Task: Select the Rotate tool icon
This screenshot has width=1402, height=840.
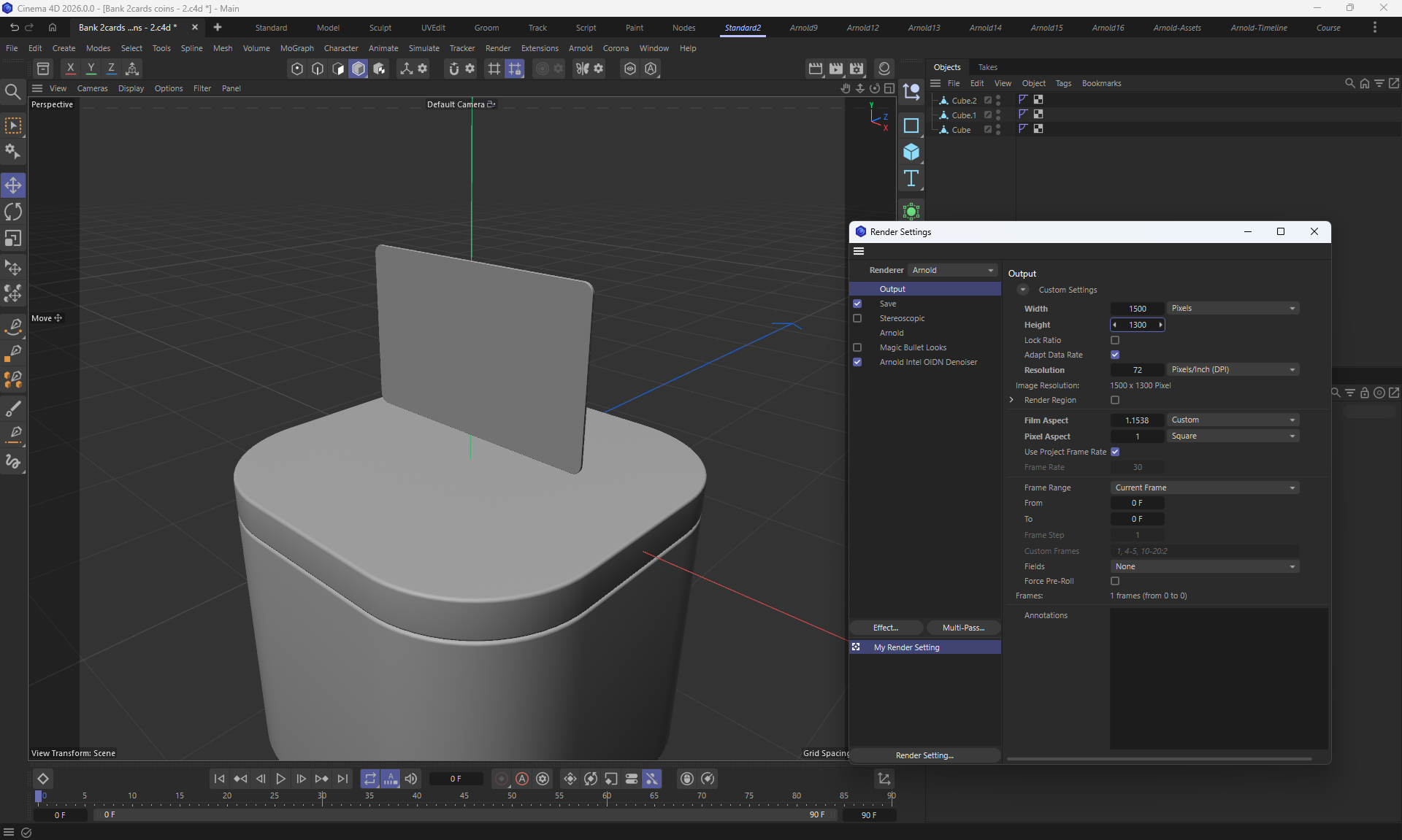Action: pos(13,212)
